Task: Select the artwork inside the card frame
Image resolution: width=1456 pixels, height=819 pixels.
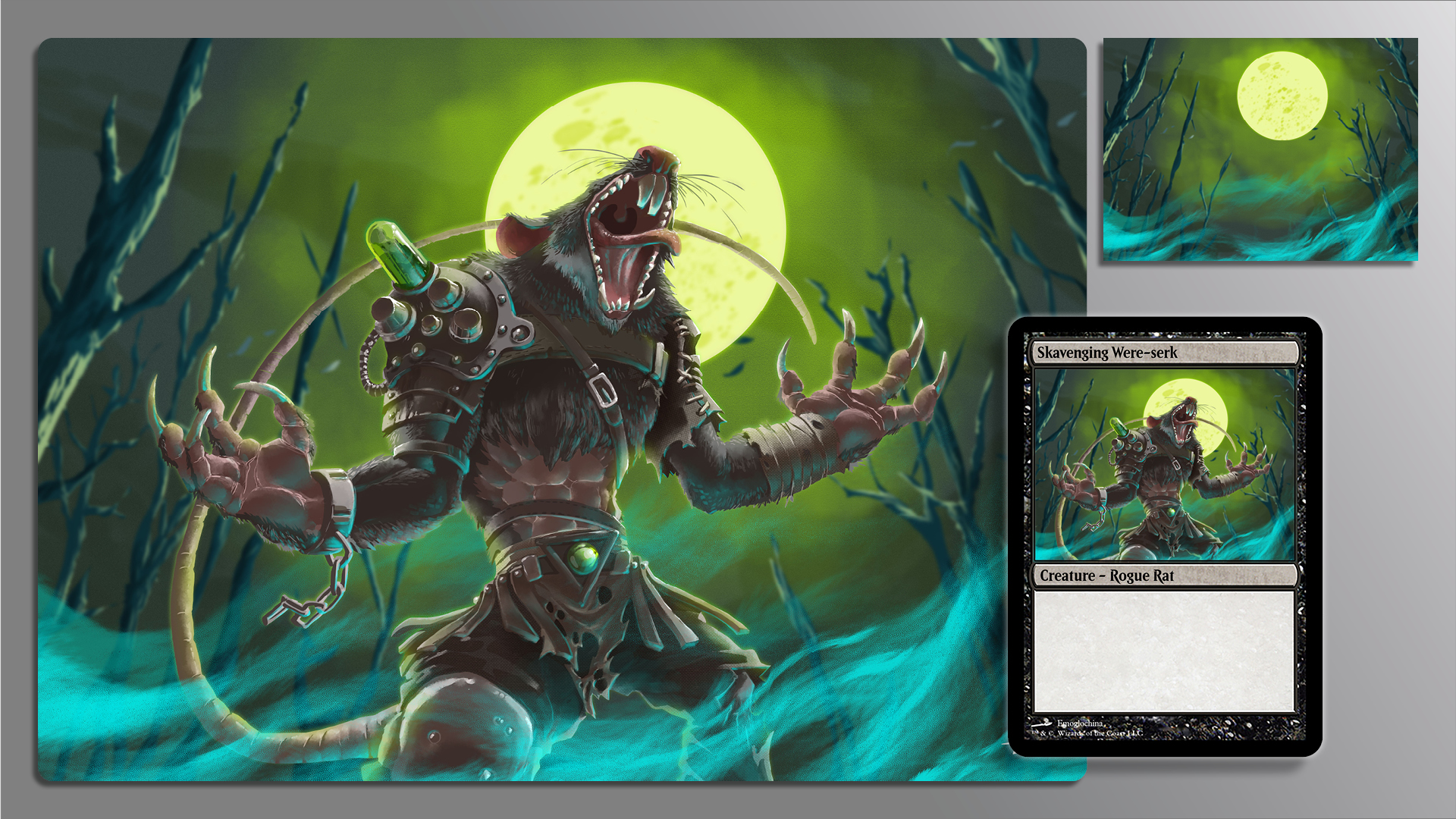Action: [x=1165, y=465]
